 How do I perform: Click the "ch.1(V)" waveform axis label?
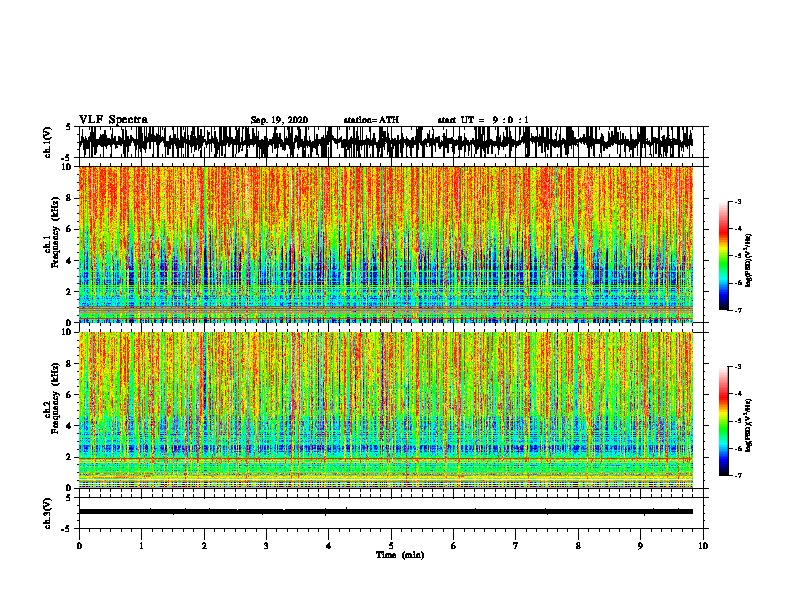click(47, 142)
